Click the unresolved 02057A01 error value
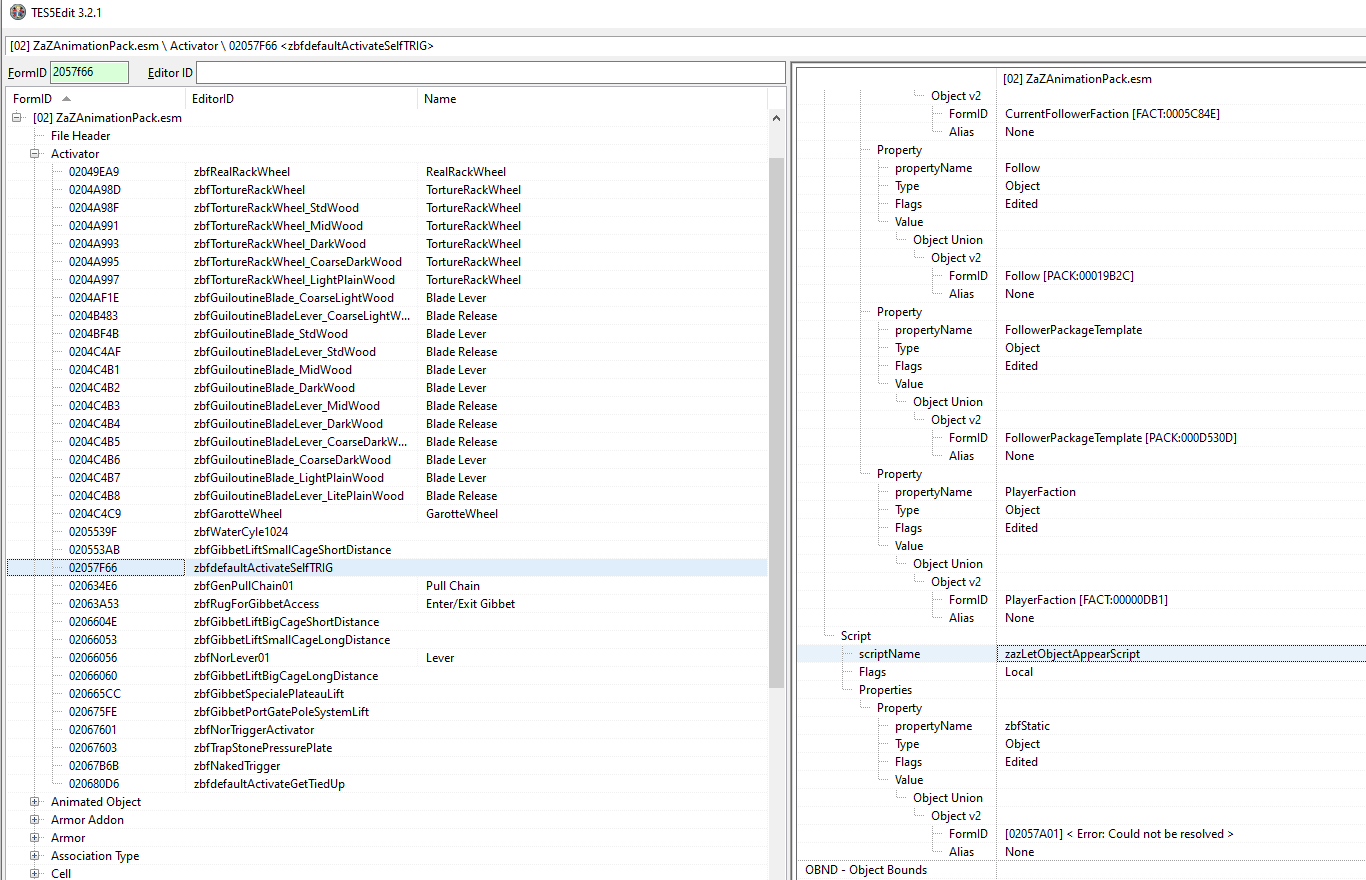Screen dimensions: 1366x880 (1119, 834)
